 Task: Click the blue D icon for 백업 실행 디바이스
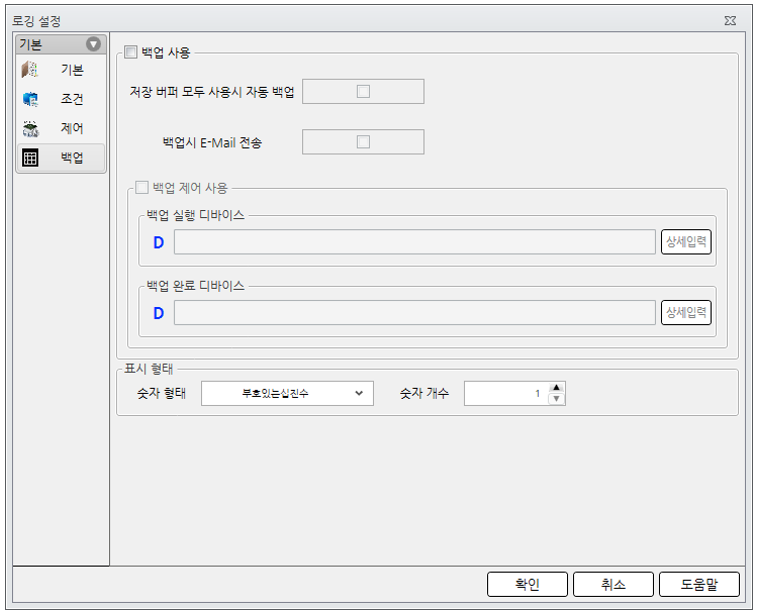(158, 242)
